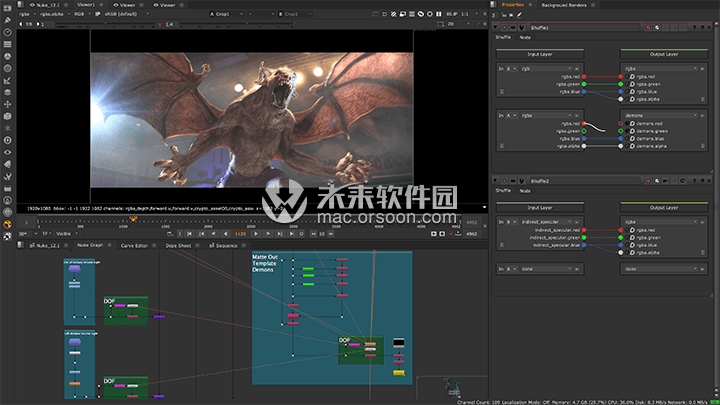Collapse the Shuffle1 properties panel arrow

(495, 28)
